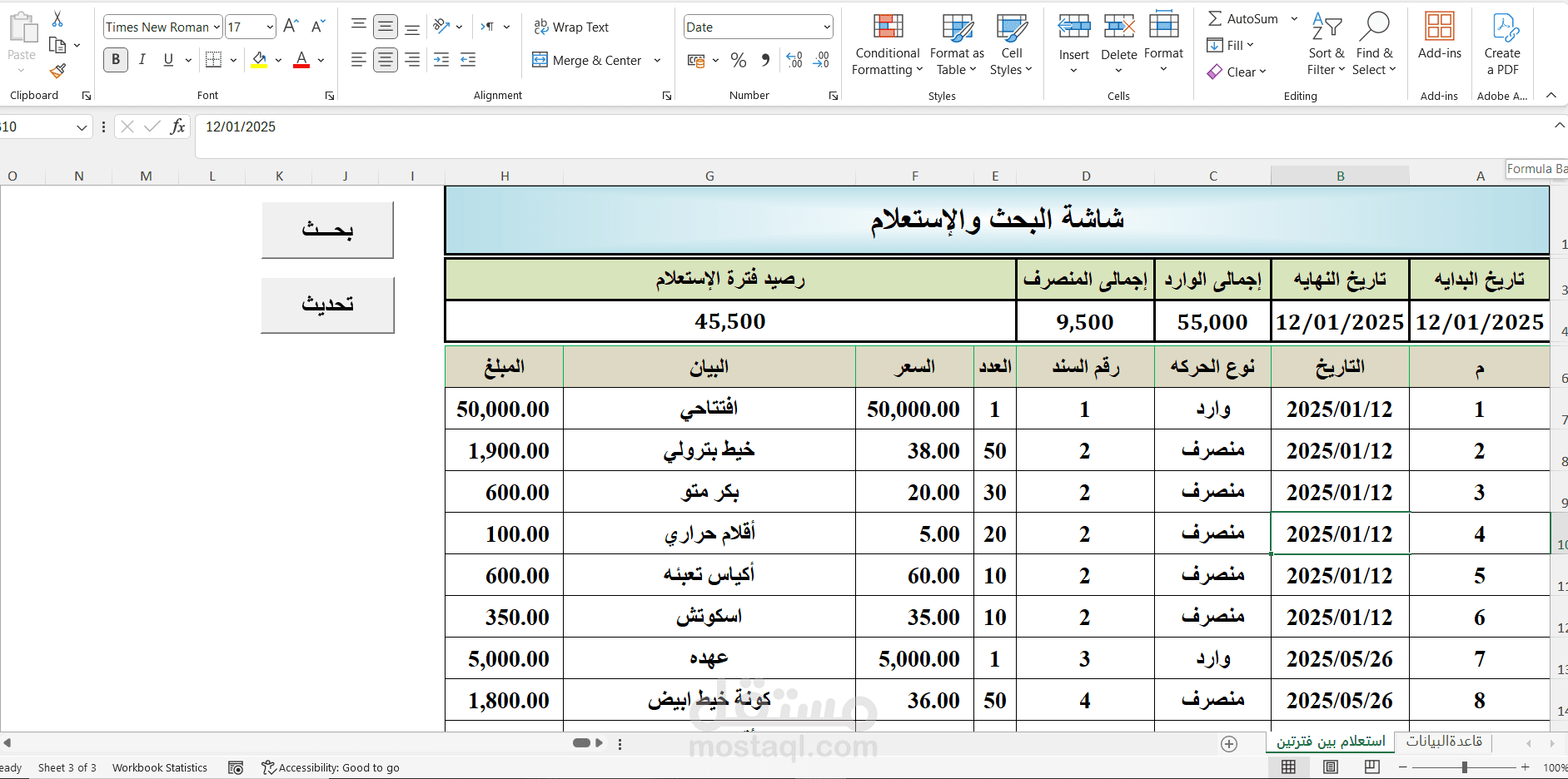Open Clear menu
The image size is (1568, 779).
point(1237,72)
